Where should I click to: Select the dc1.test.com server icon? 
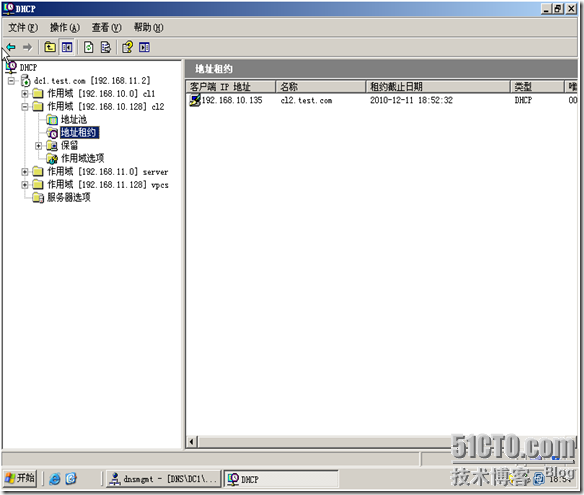(25, 80)
